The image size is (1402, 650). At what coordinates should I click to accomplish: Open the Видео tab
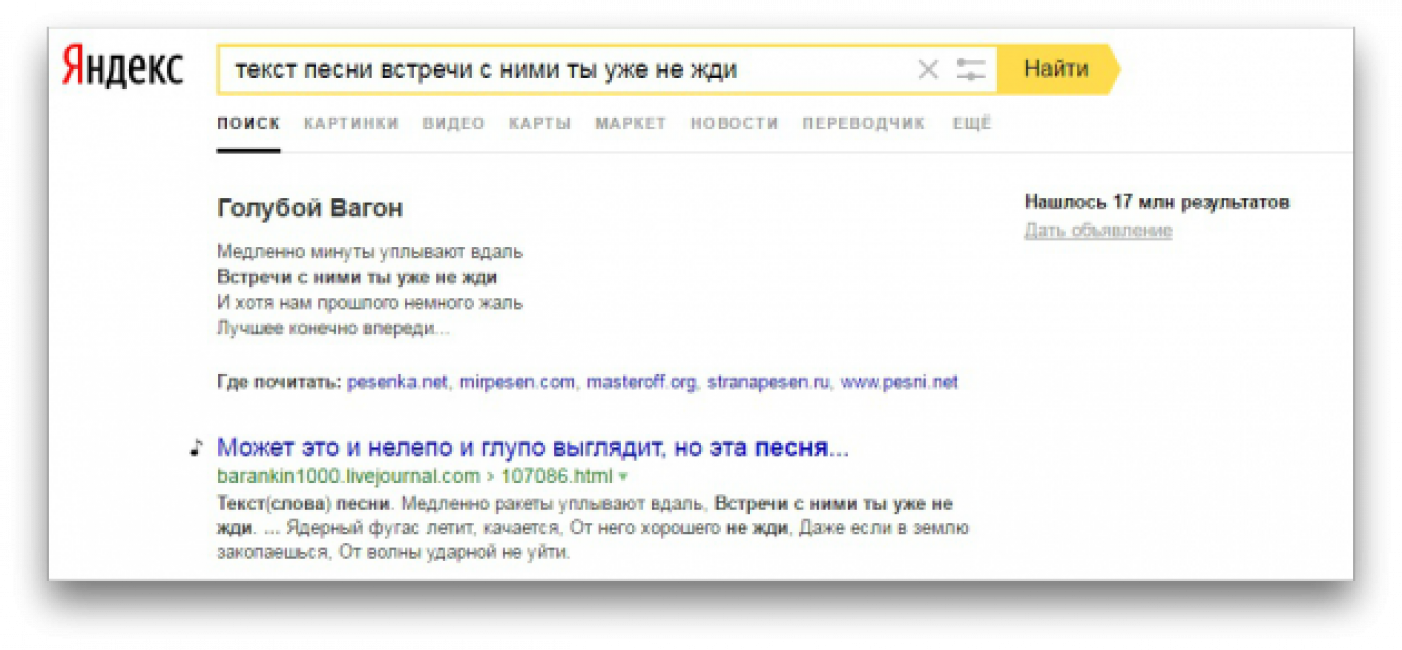[453, 124]
